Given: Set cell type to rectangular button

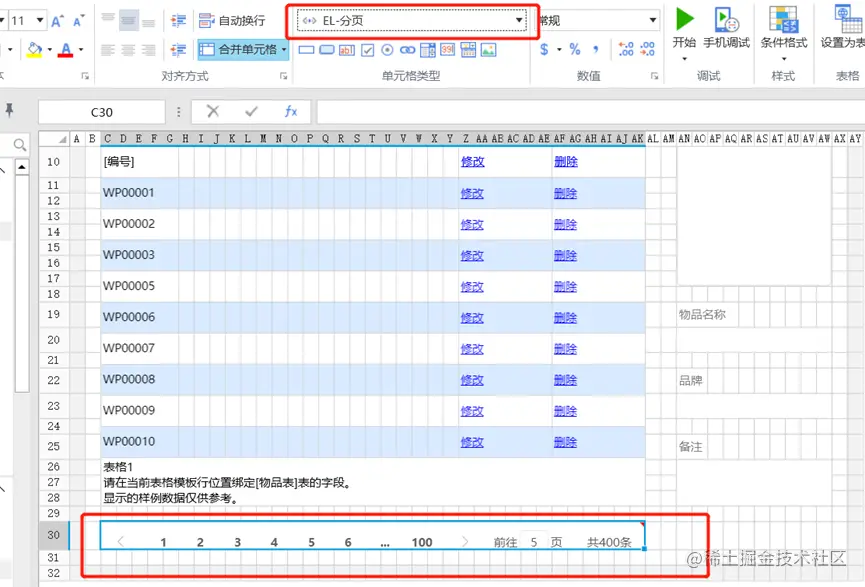Looking at the screenshot, I should coord(306,50).
